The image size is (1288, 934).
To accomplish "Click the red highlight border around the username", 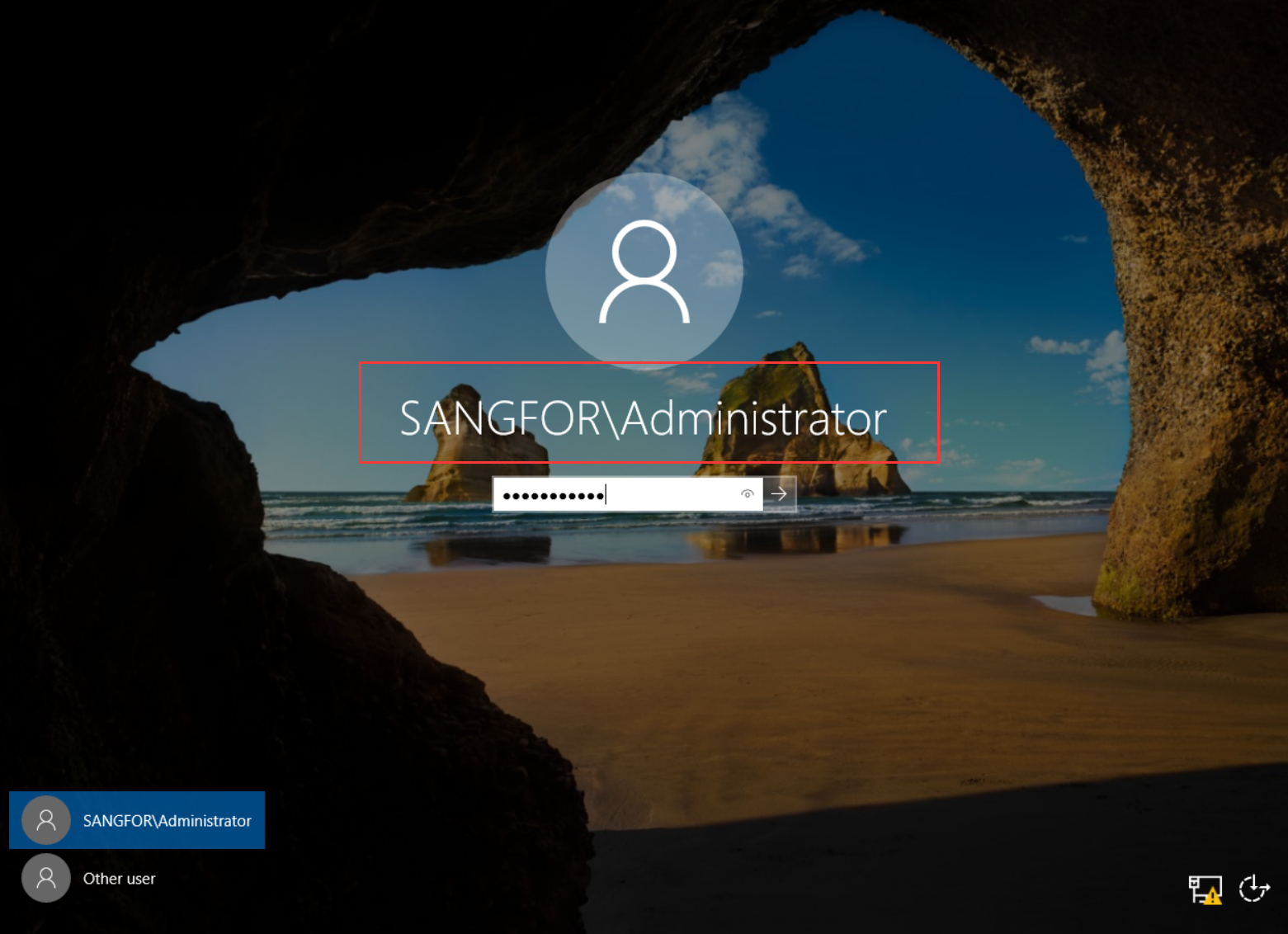I will coord(649,363).
